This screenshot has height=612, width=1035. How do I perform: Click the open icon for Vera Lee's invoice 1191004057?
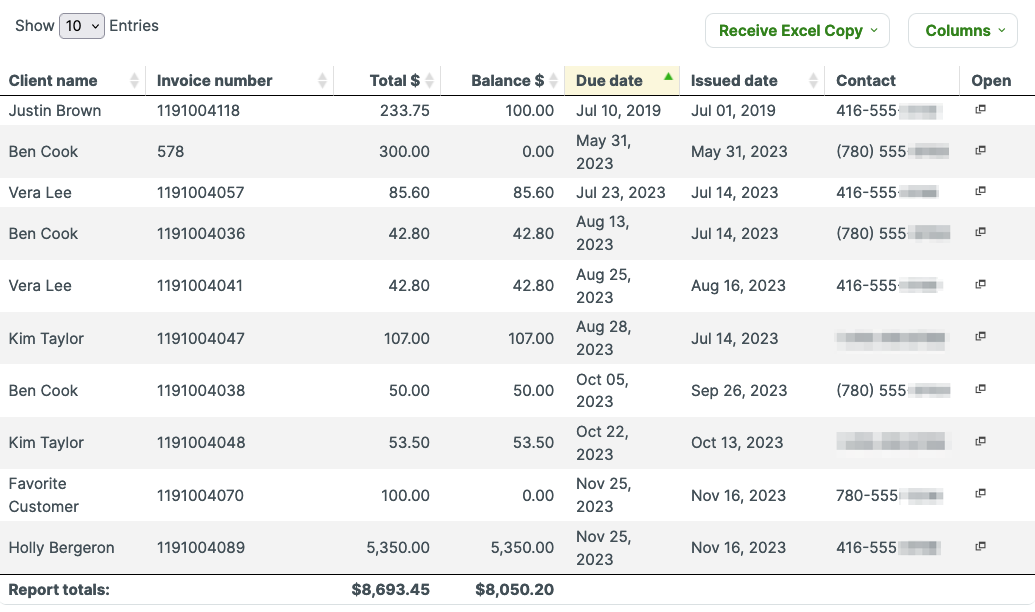(980, 191)
